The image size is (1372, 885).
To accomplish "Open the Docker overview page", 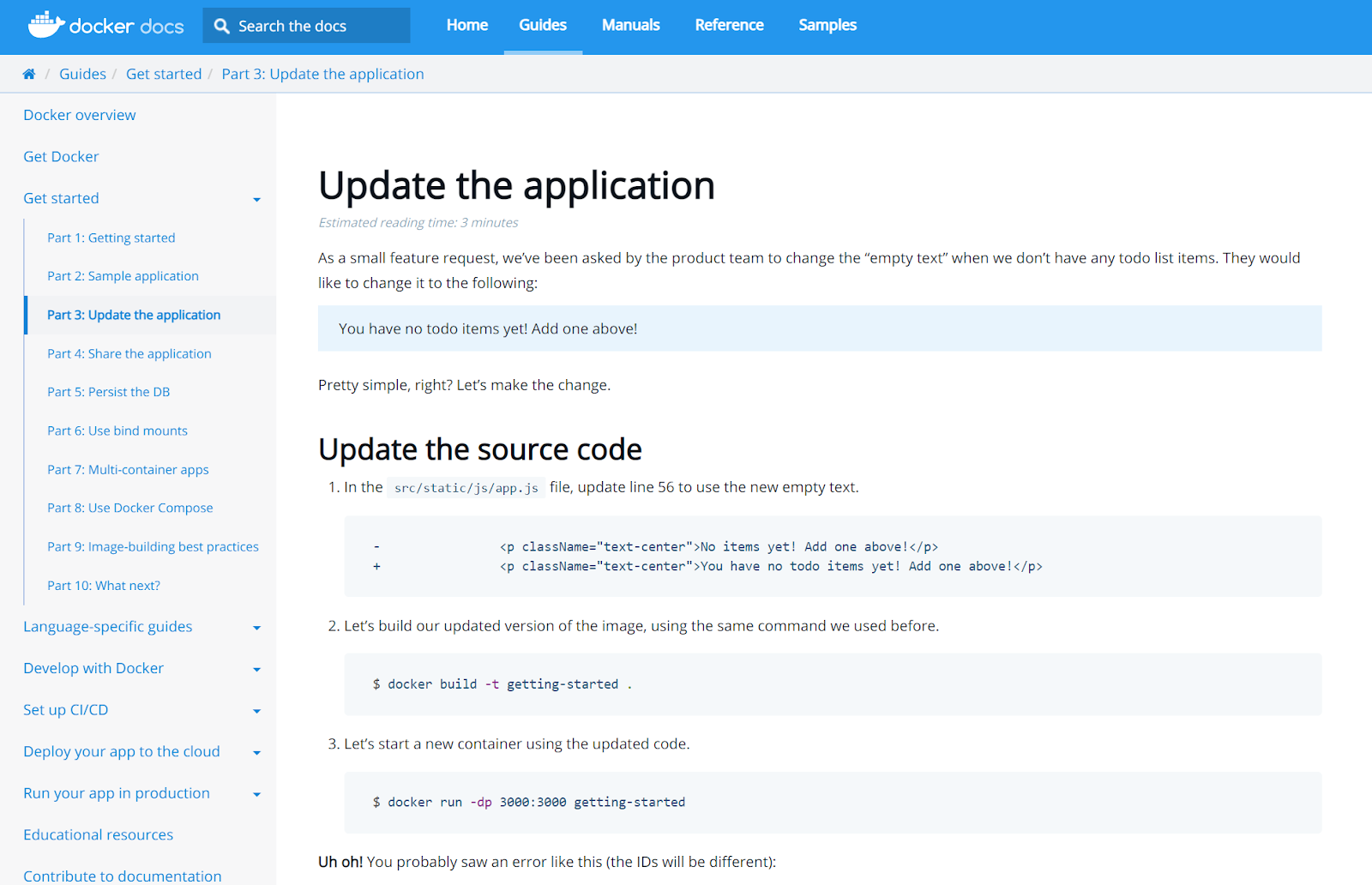I will coord(79,114).
